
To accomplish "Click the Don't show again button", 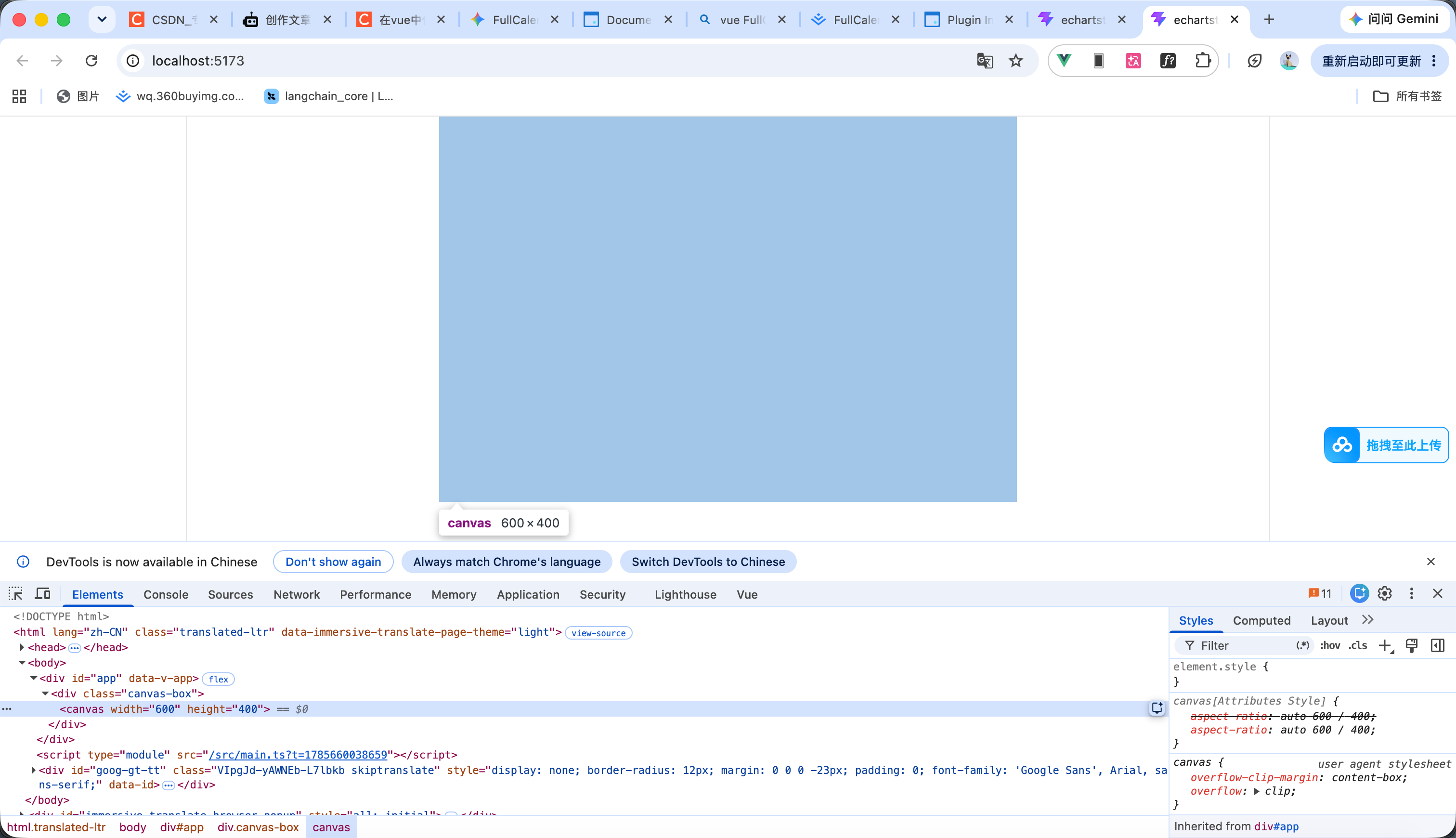I will tap(333, 562).
